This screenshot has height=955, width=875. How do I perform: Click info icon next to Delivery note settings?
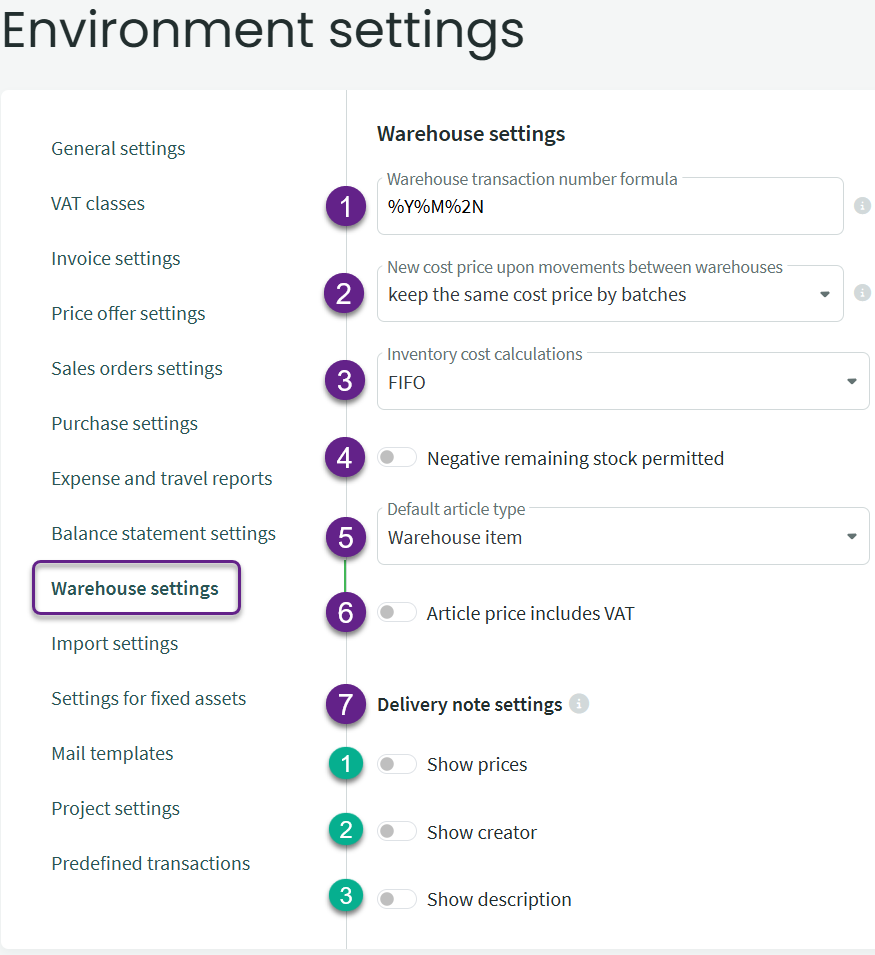click(578, 704)
